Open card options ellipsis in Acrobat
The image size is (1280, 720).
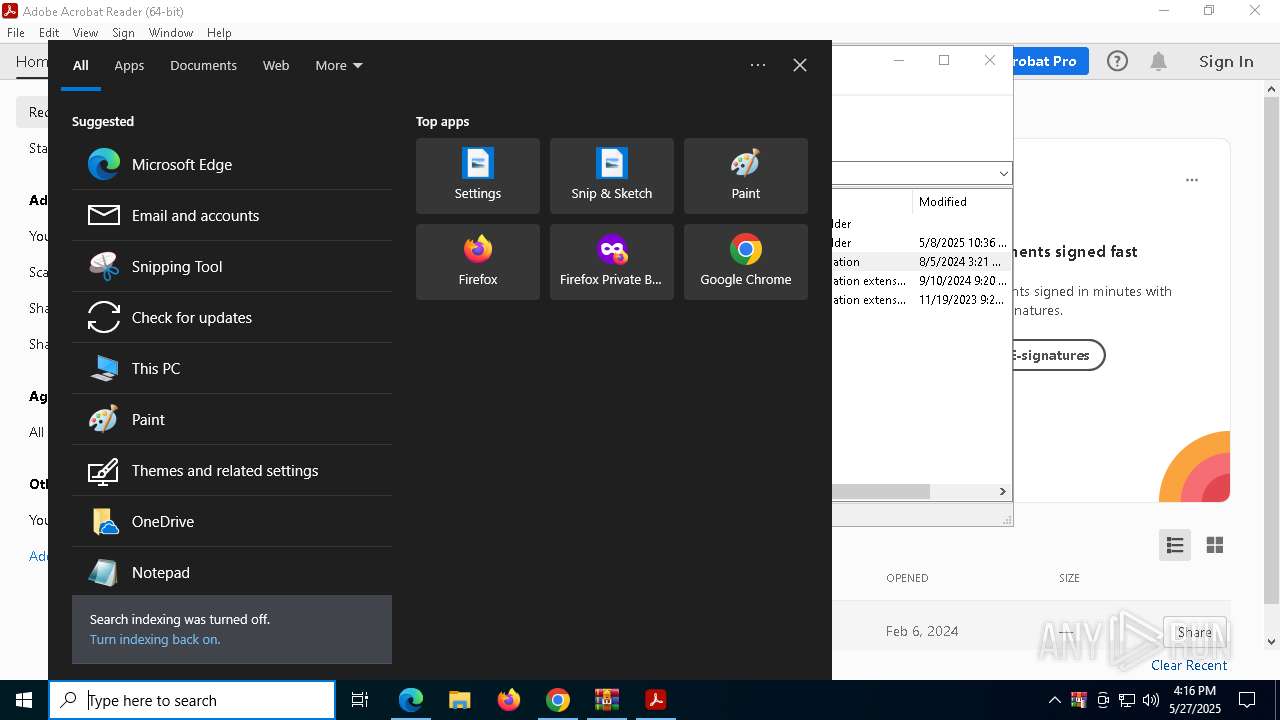1192,180
